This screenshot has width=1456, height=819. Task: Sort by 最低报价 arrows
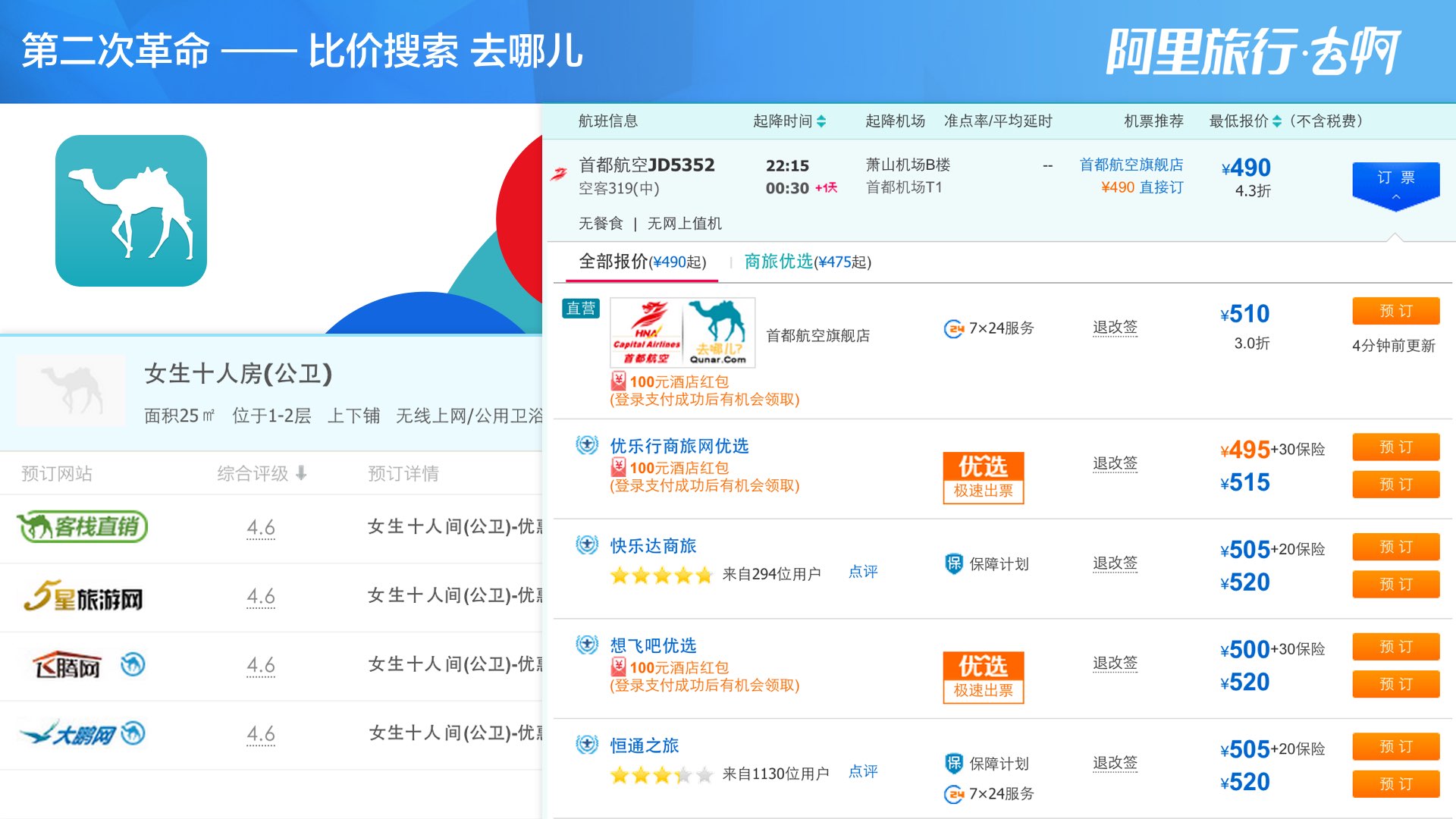(1276, 121)
